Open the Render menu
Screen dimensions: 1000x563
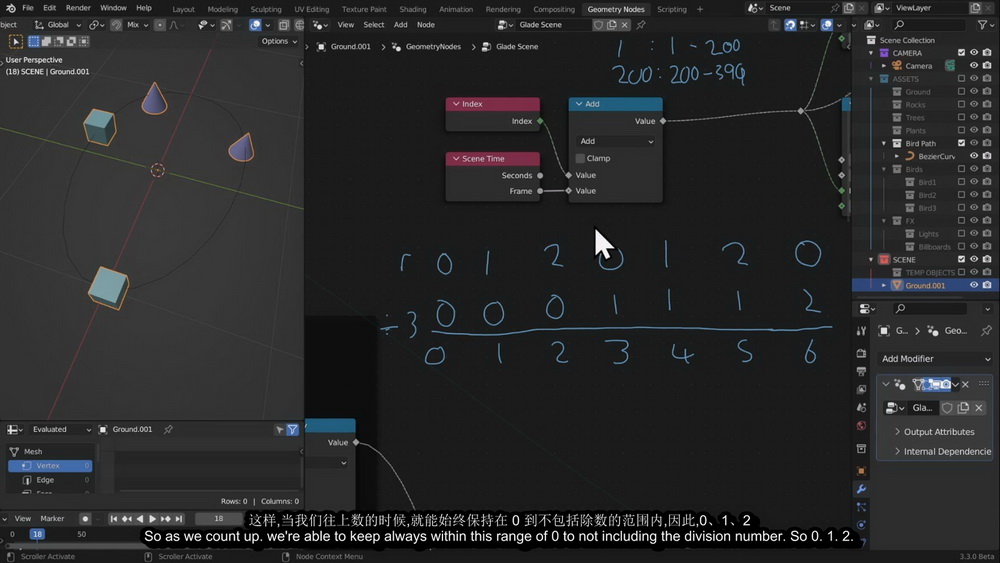pos(78,8)
